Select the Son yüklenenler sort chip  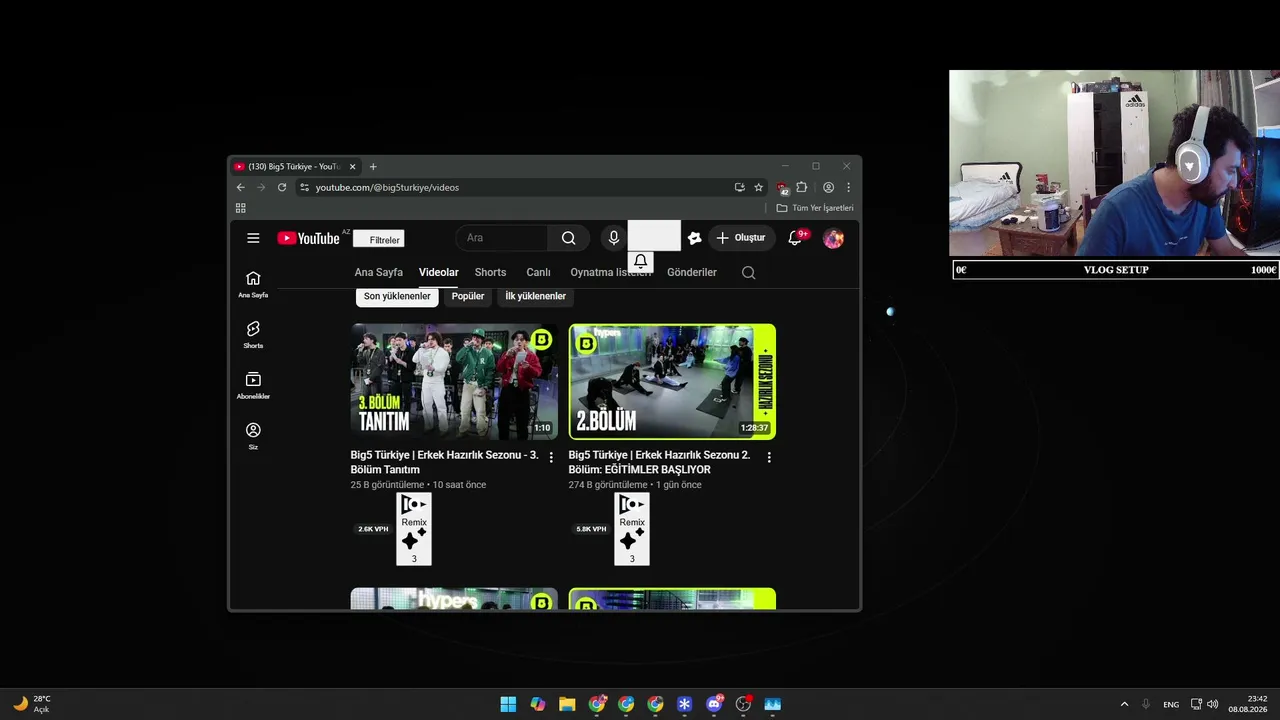coord(397,296)
